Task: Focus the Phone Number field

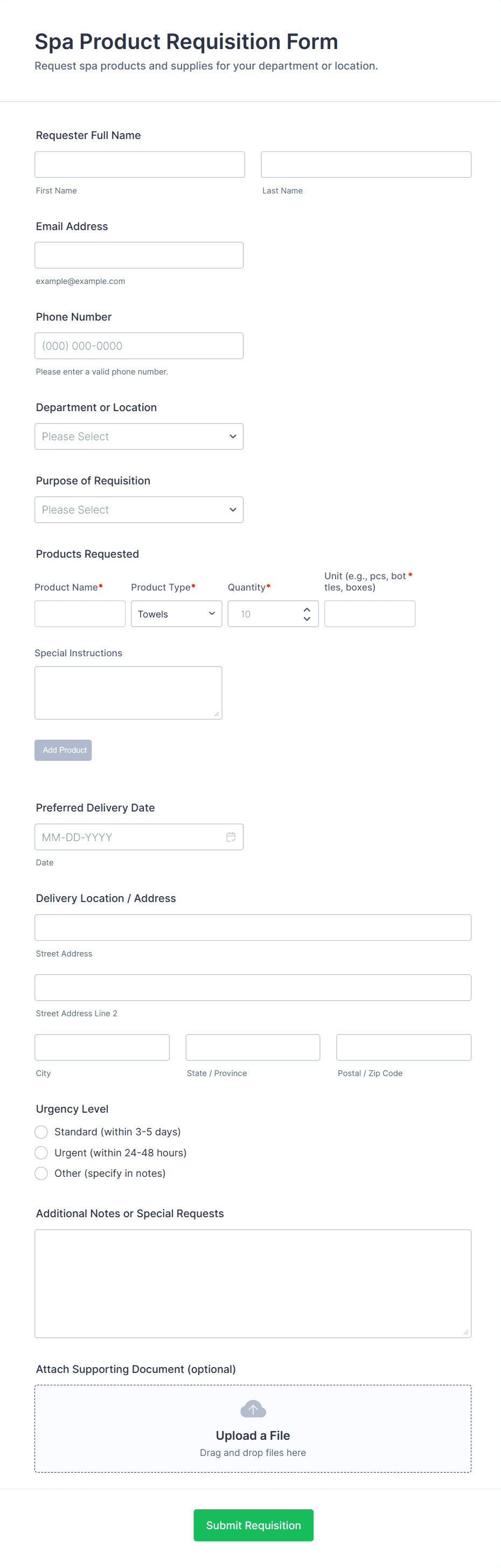Action: 139,346
